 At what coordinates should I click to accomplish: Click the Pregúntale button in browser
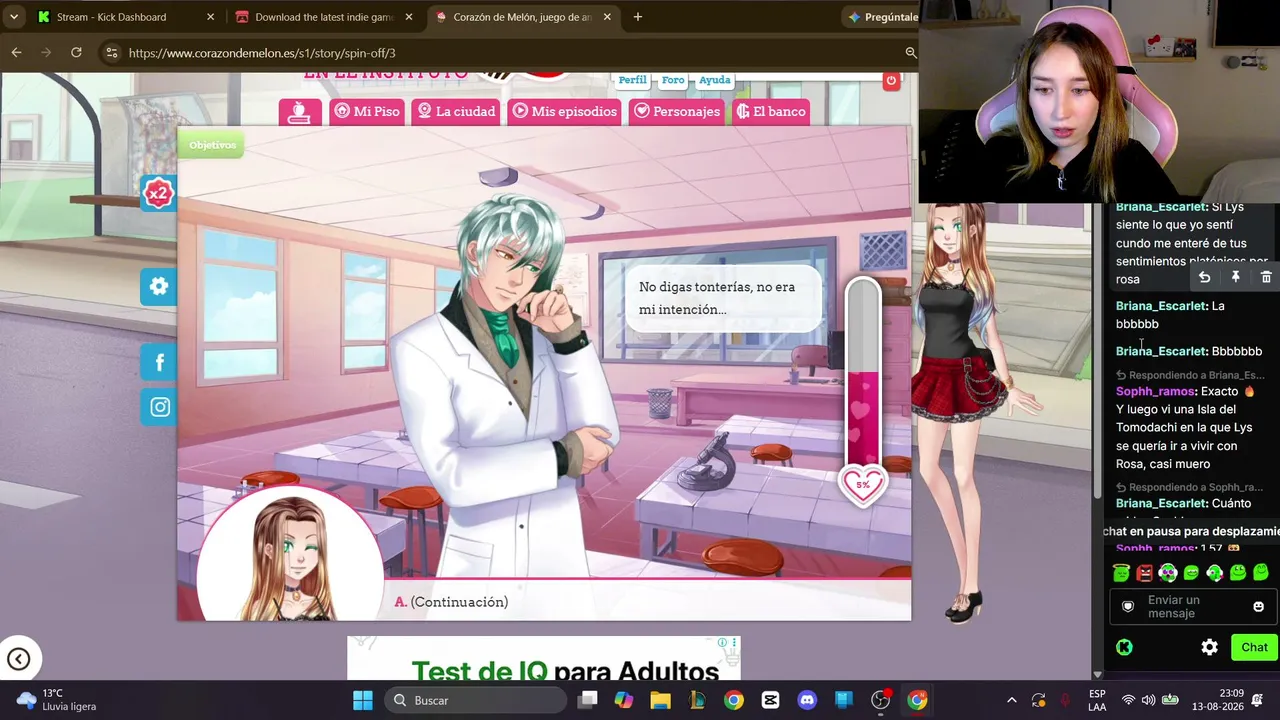click(x=883, y=17)
